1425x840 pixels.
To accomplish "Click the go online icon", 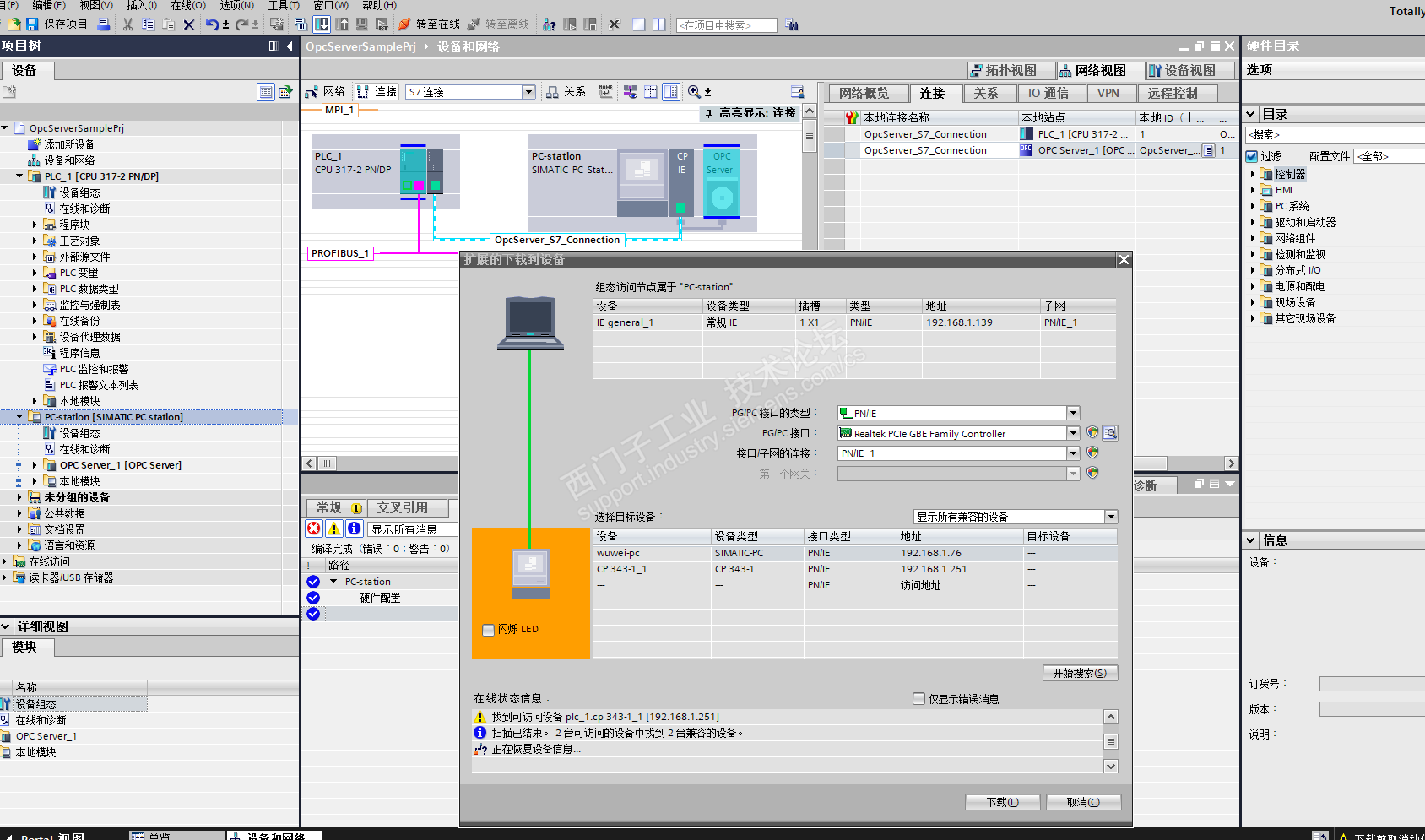I will (x=404, y=24).
